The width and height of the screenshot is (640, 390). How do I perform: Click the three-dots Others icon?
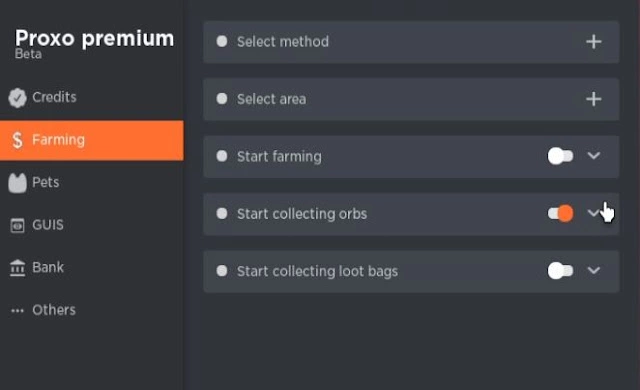tap(17, 310)
